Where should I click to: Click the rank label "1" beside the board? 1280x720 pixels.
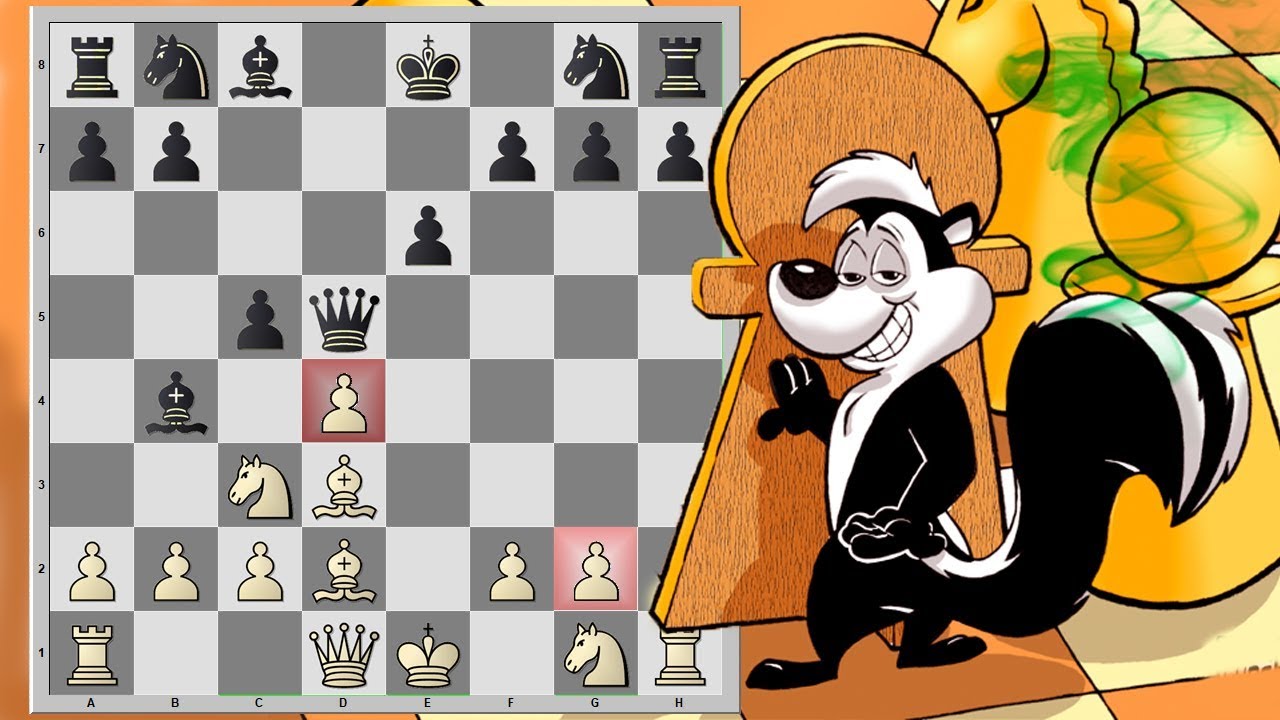pos(39,653)
